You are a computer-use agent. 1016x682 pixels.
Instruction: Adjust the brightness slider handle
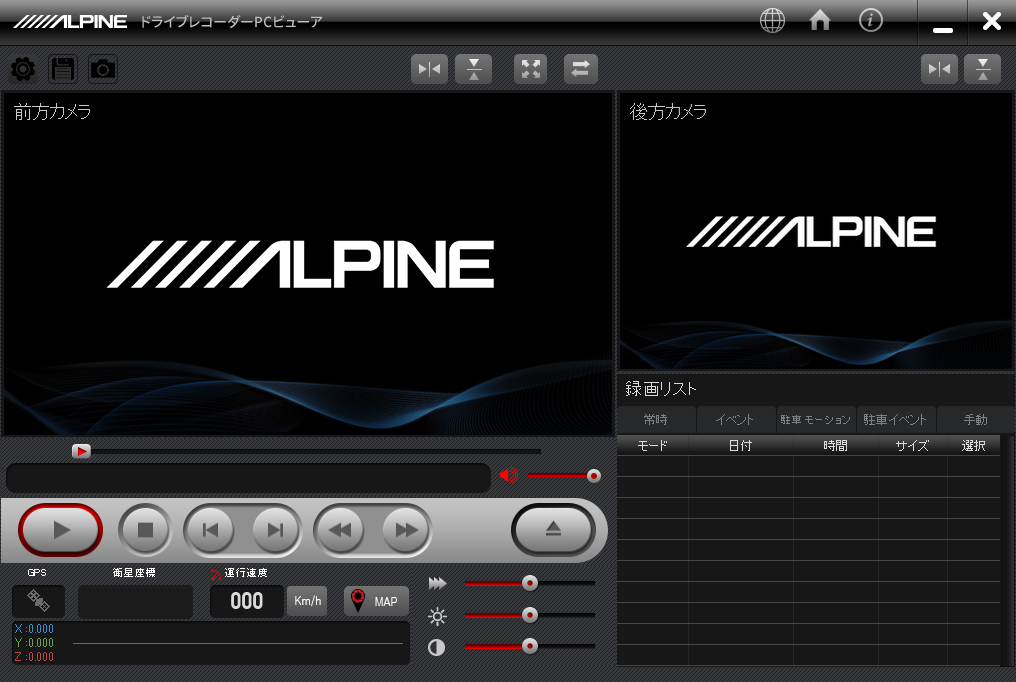click(530, 615)
